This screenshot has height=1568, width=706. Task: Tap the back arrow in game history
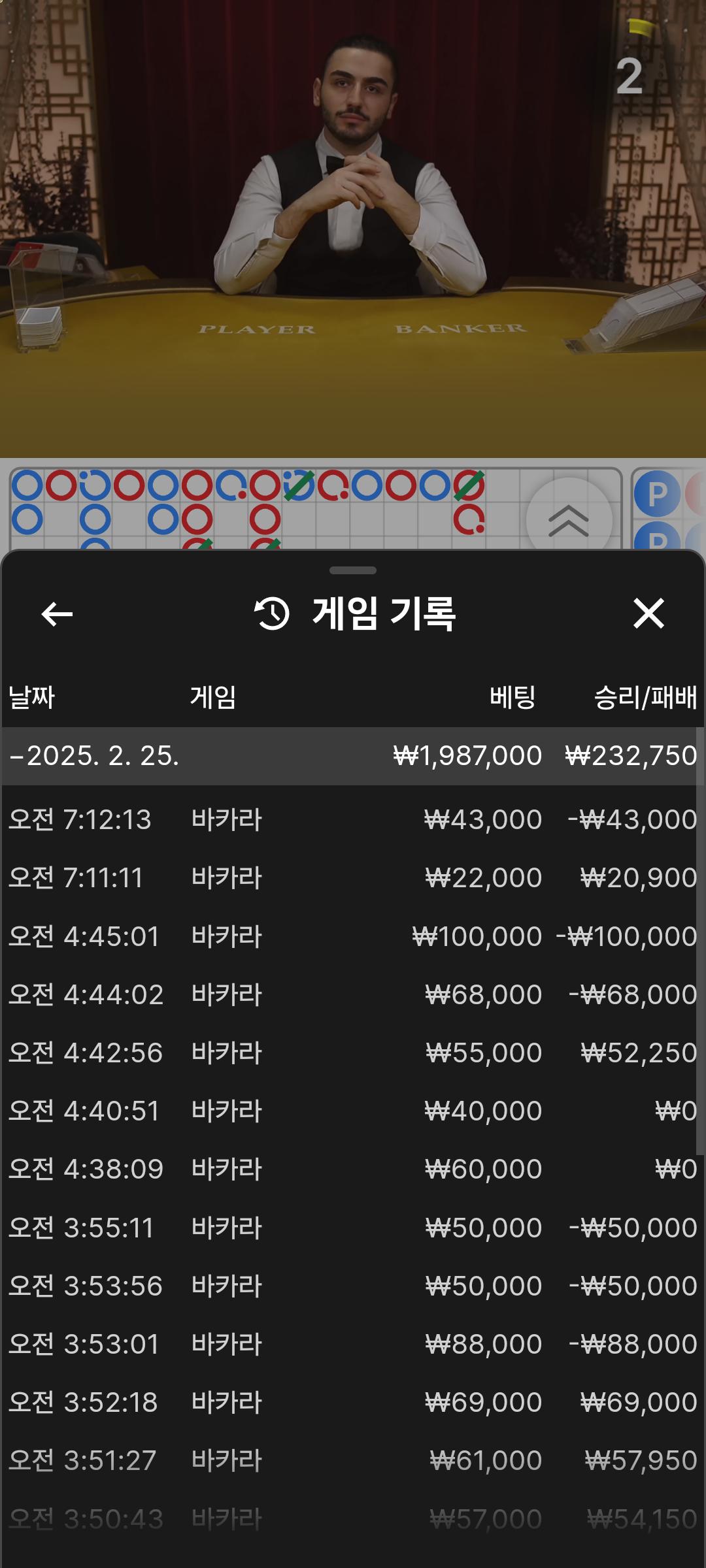57,614
